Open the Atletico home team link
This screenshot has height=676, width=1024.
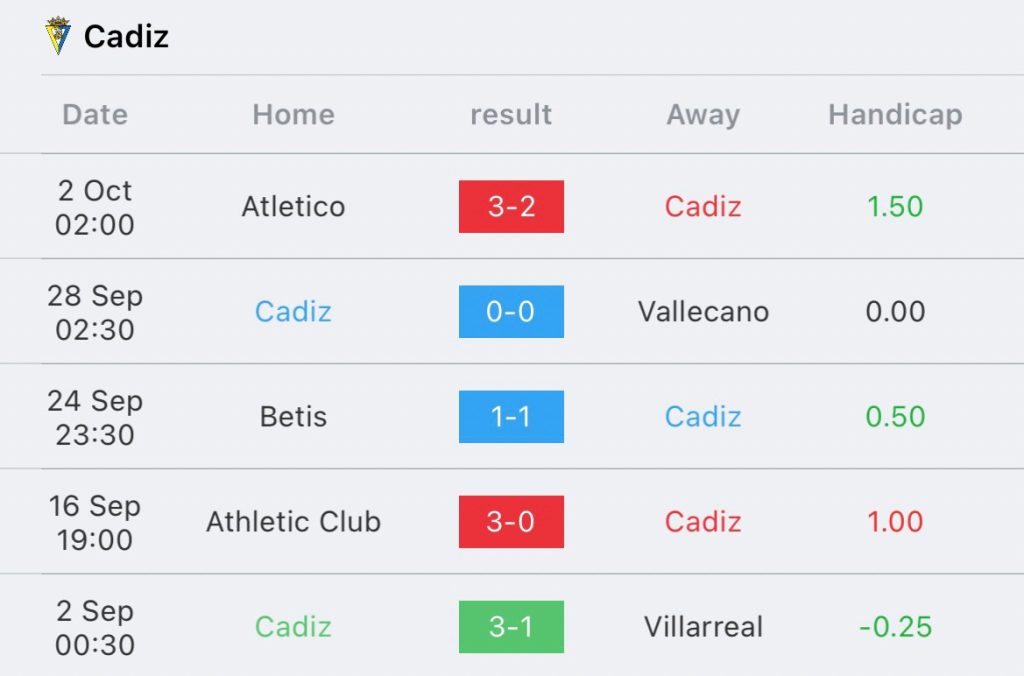click(293, 206)
